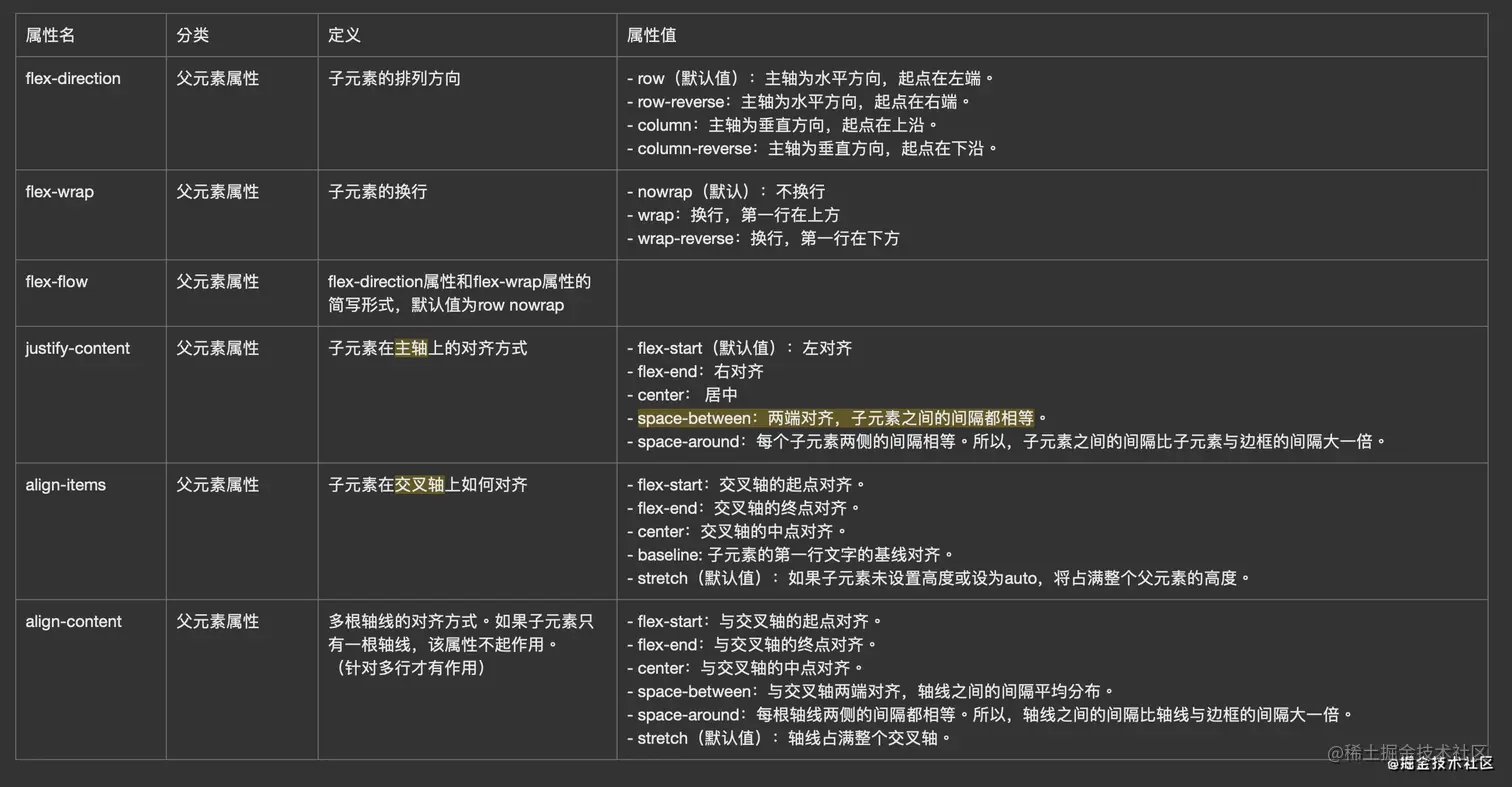This screenshot has height=787, width=1512.
Task: Click 父元素属性 in the flex-flow row
Action: coord(218,282)
